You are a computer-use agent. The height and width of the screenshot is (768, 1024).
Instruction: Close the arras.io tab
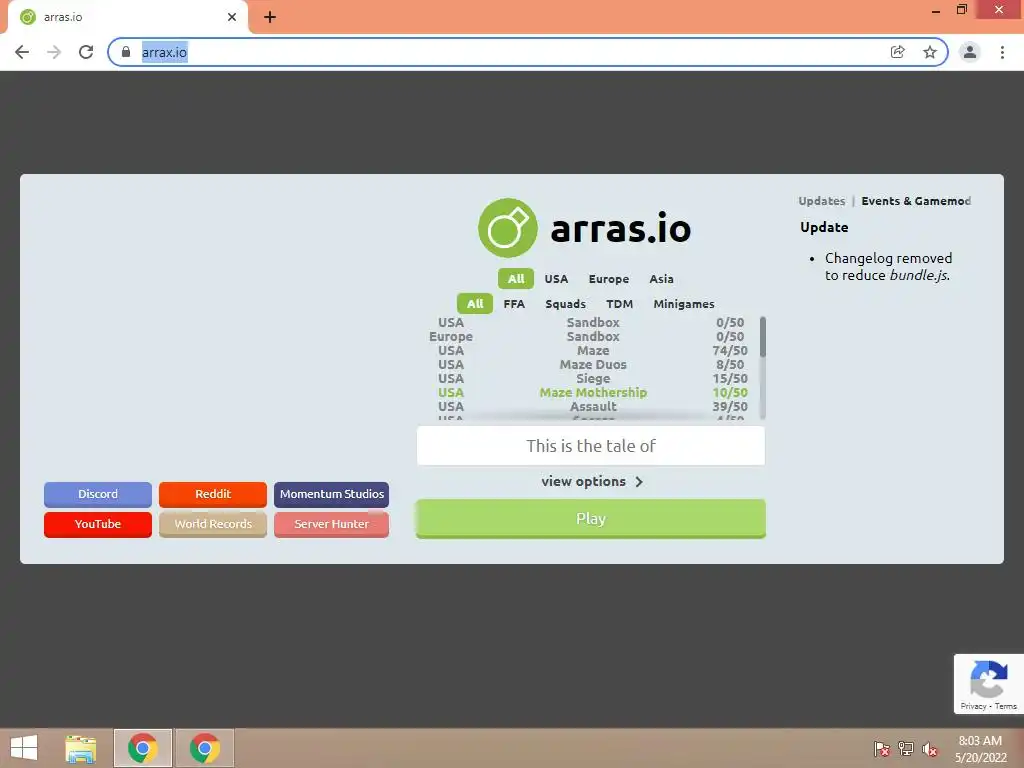(x=232, y=17)
